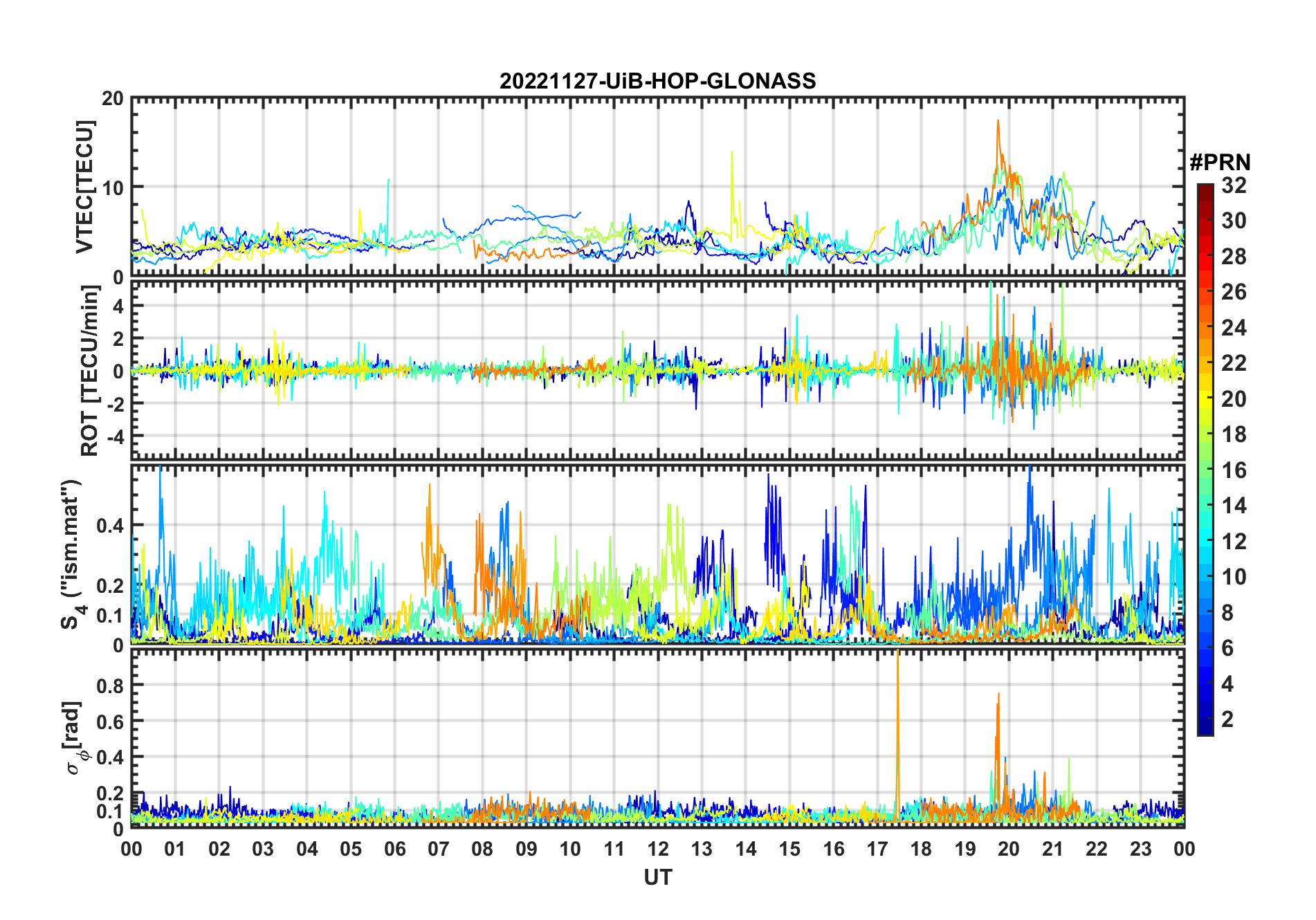Click colorbar tick label 2
The image size is (1316, 920).
[1227, 719]
